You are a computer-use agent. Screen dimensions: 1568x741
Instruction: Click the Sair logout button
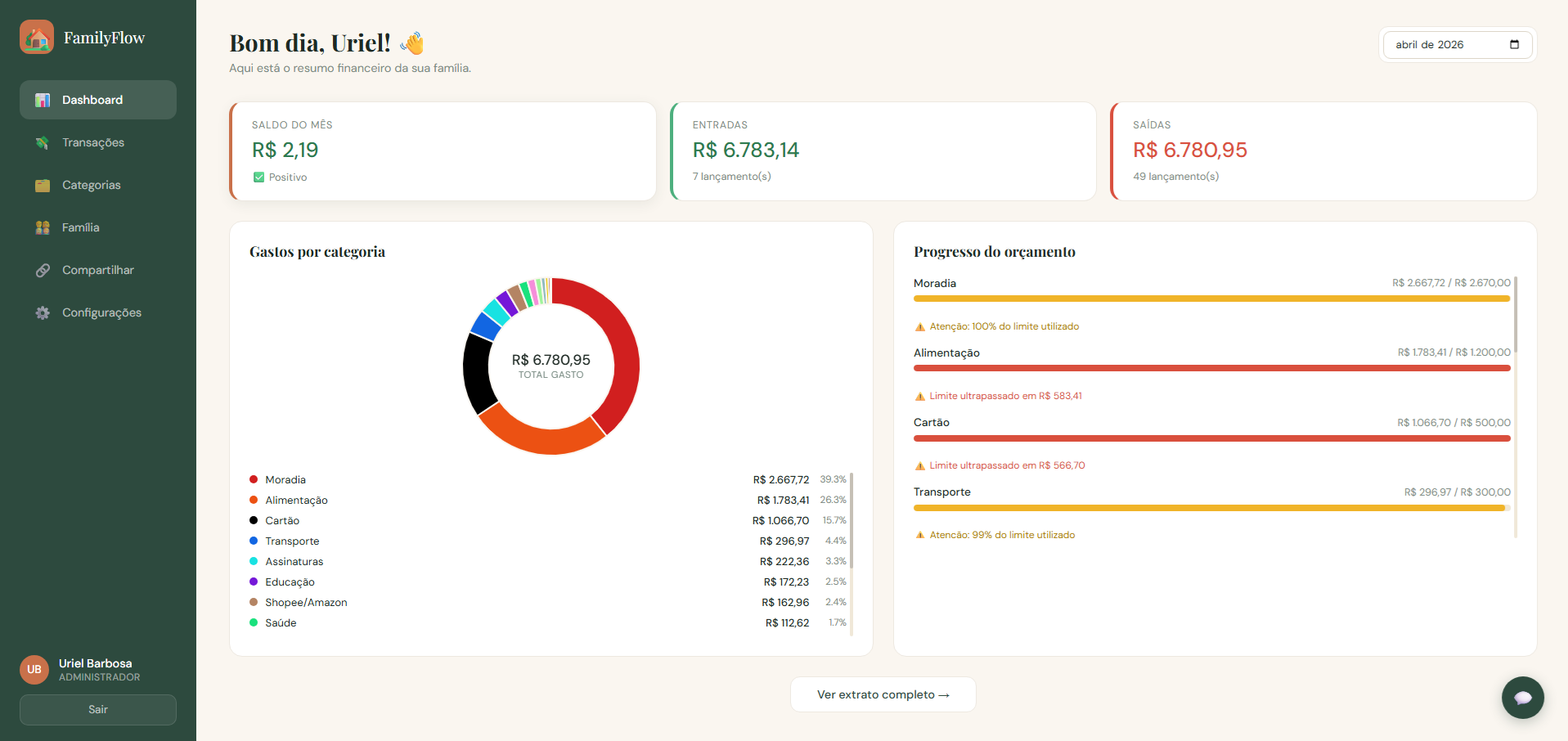[98, 709]
